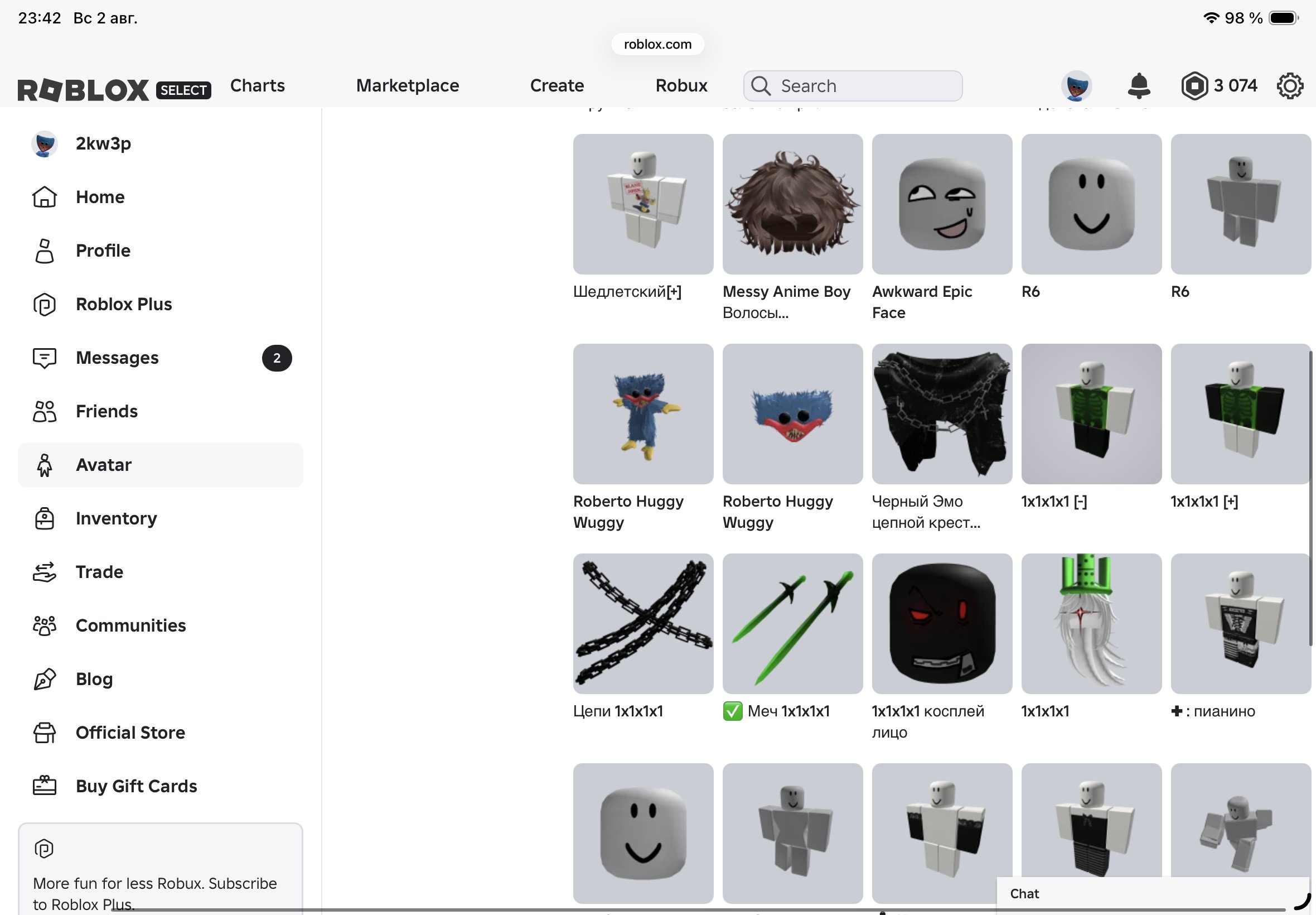Click the roblox.com address pill

point(657,44)
